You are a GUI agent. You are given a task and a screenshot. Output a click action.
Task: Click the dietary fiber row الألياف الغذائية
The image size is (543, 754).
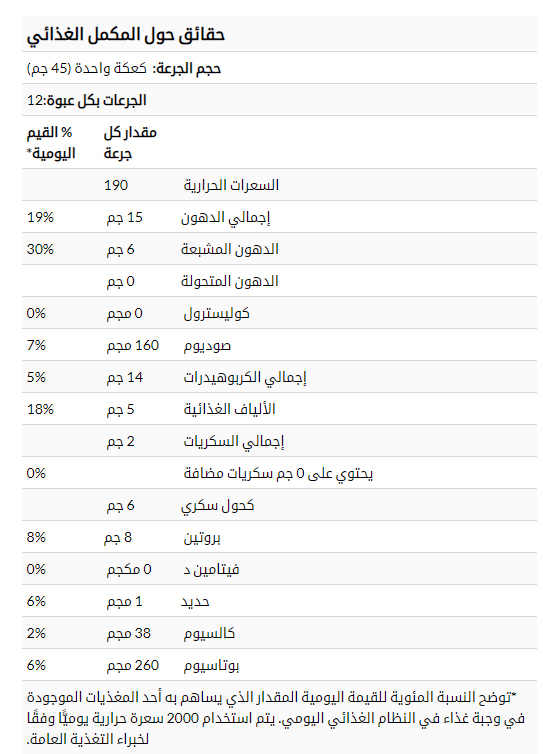279,409
